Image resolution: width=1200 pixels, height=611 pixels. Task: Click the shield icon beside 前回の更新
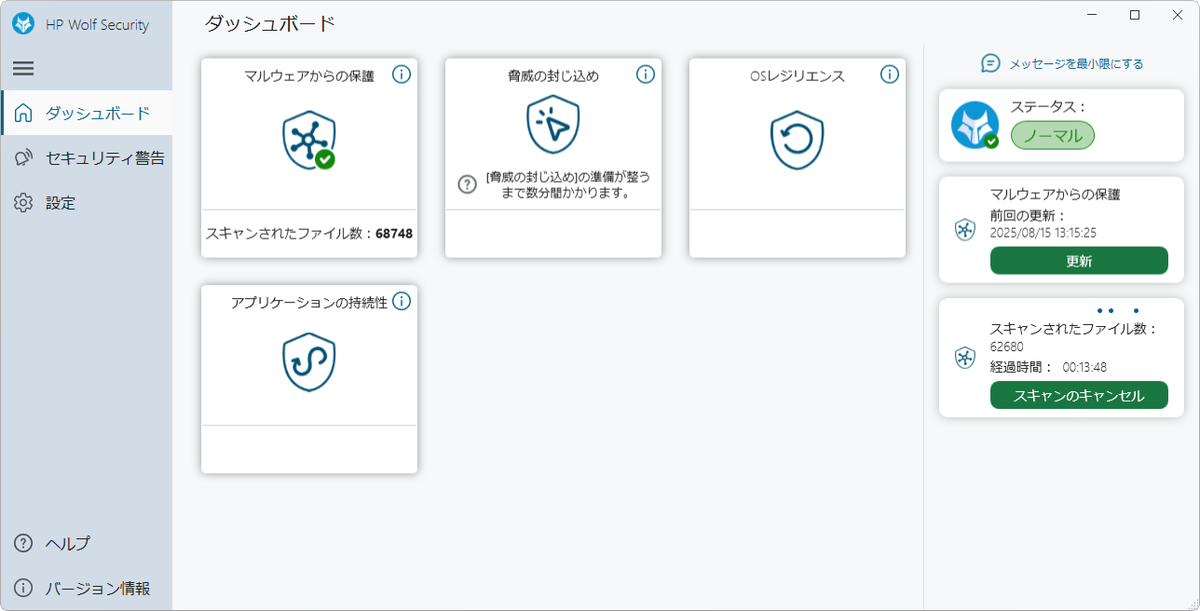tap(964, 230)
